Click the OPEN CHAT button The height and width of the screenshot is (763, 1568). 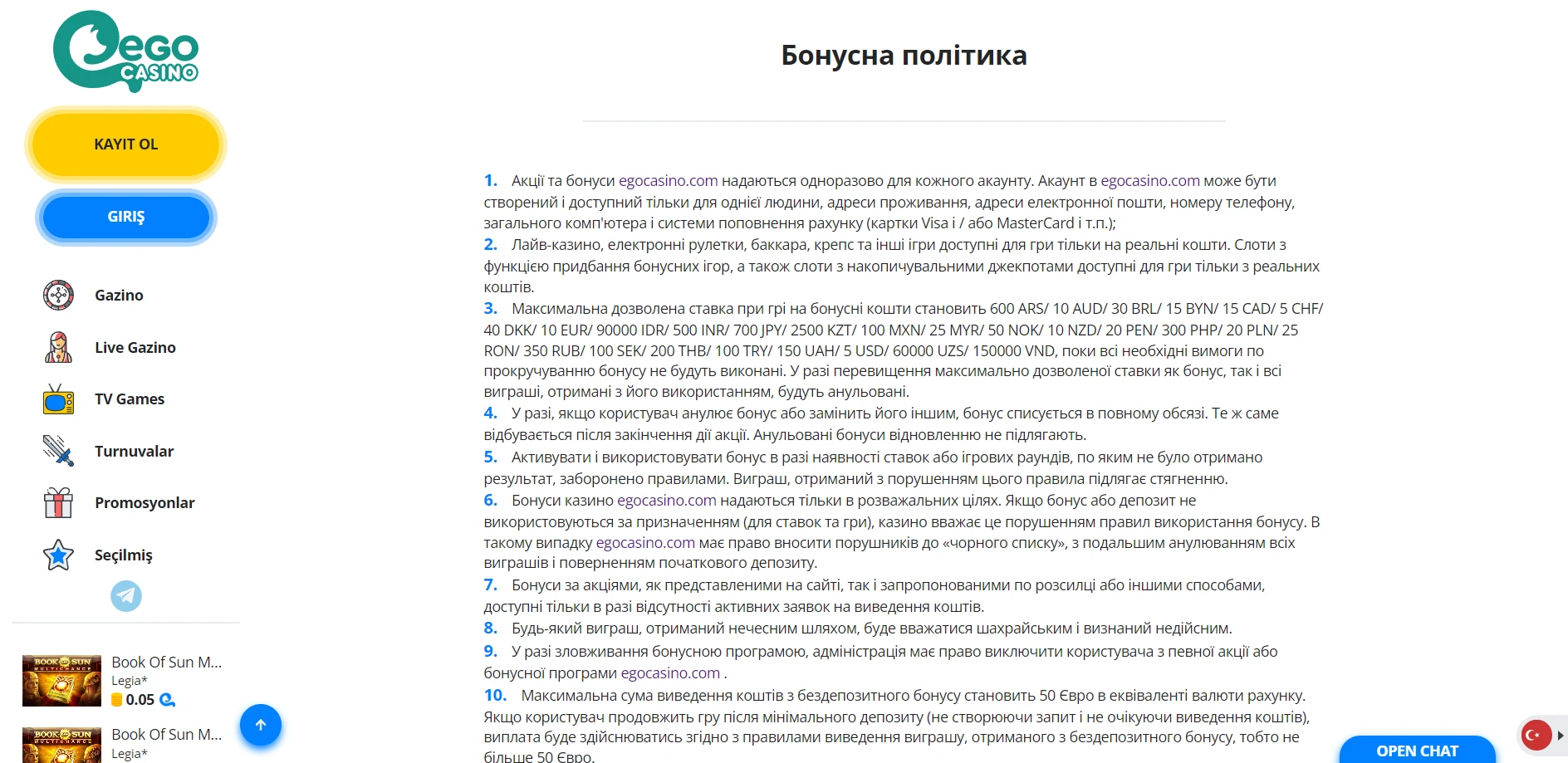click(x=1417, y=751)
